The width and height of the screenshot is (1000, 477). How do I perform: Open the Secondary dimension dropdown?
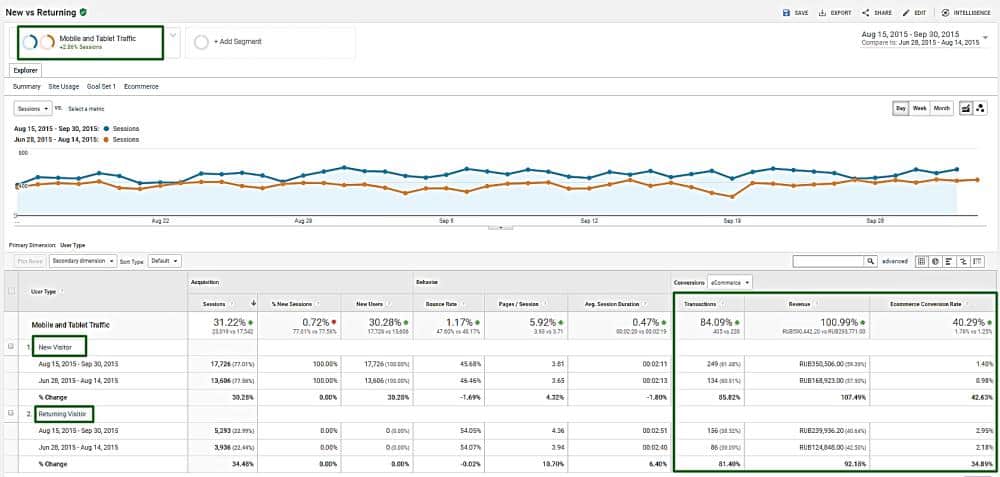83,261
